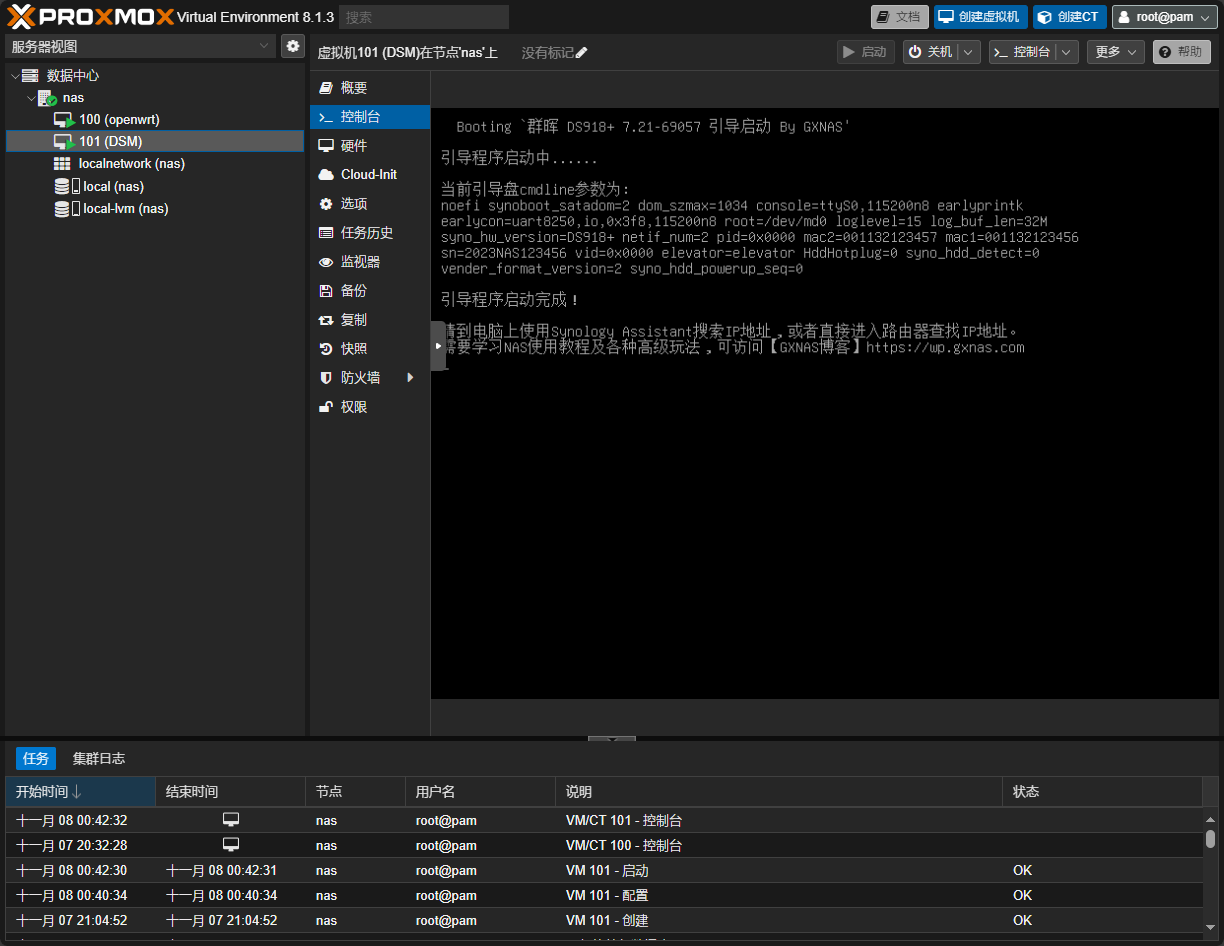Viewport: 1224px width, 946px height.
Task: Expand the 关机 shutdown dropdown arrow
Action: click(968, 52)
